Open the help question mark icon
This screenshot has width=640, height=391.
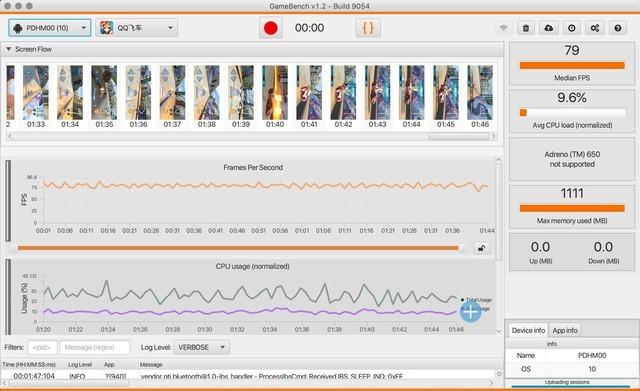618,28
